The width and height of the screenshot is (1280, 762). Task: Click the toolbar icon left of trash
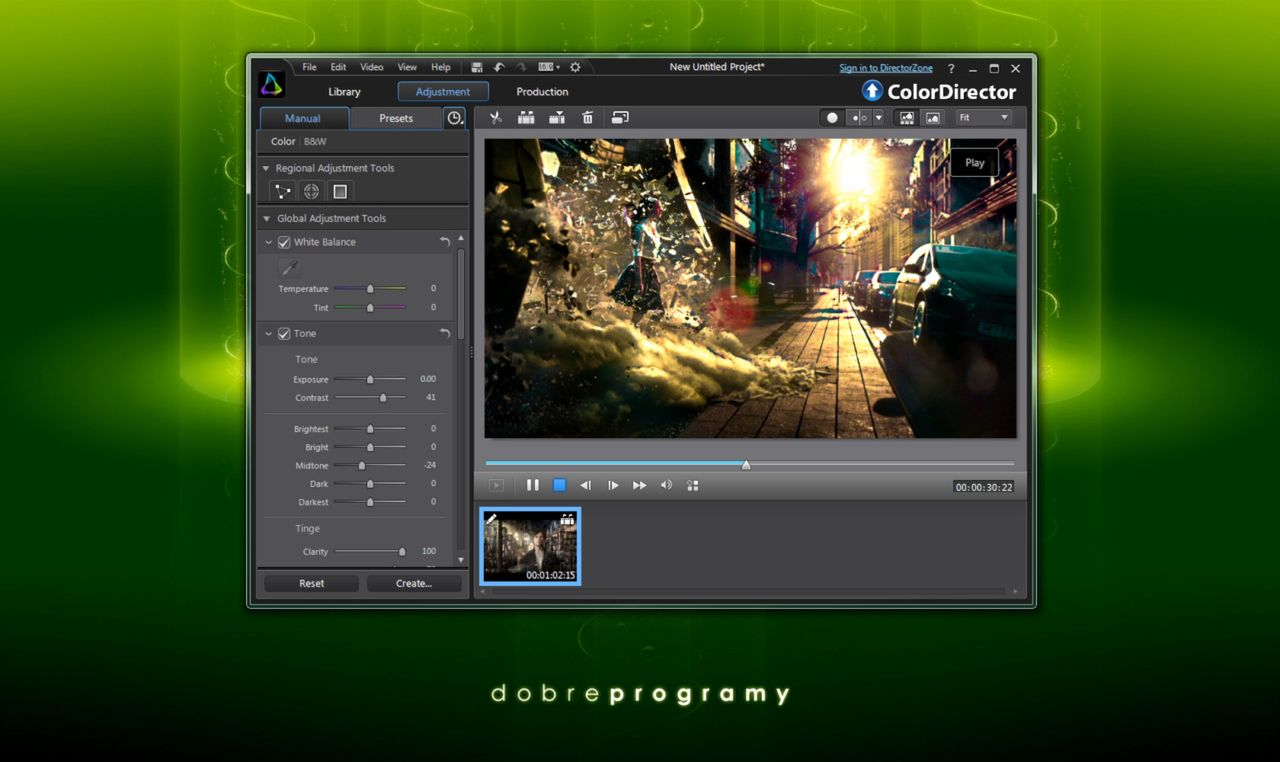[557, 118]
